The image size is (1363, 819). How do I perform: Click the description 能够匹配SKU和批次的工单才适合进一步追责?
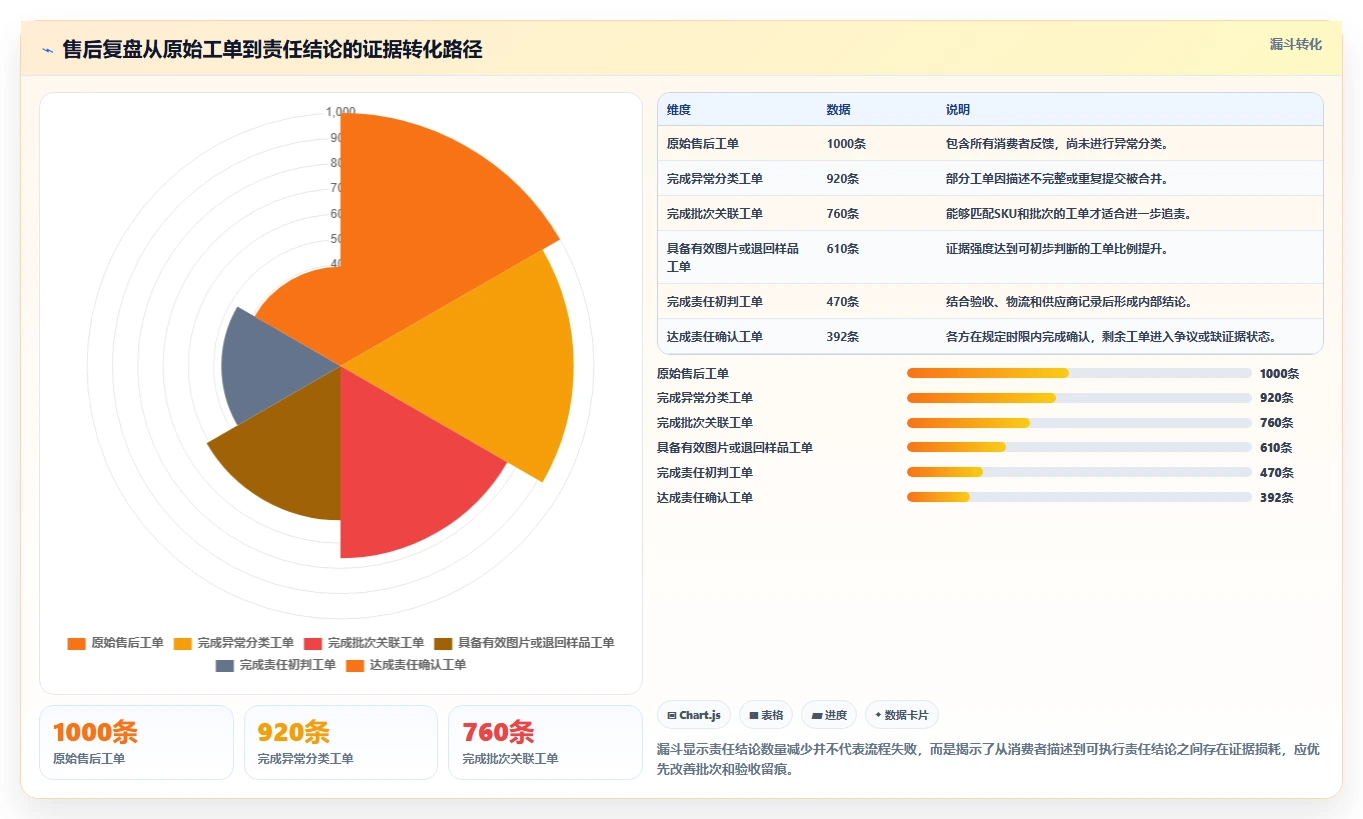click(x=1068, y=214)
